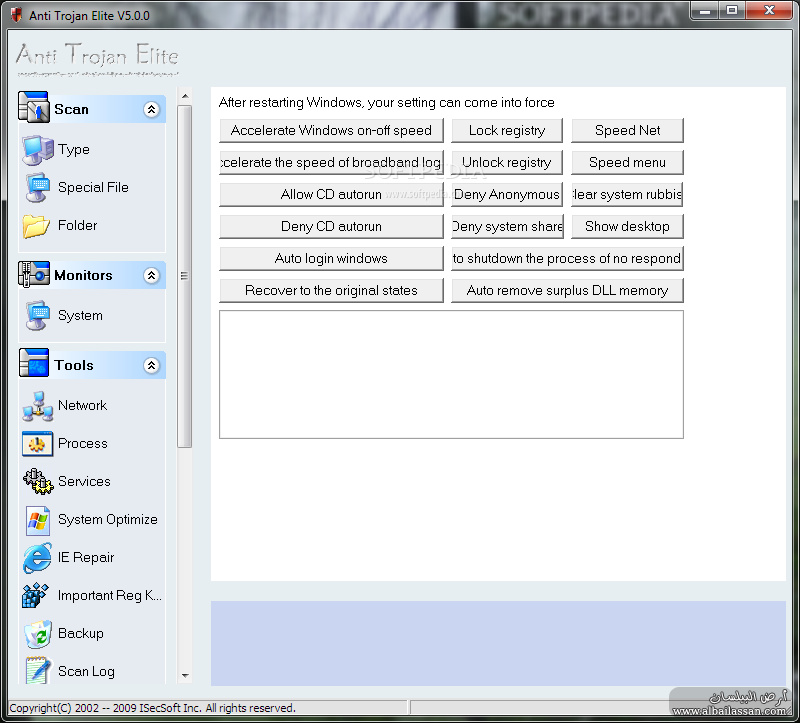Click the Special File scan icon
The width and height of the screenshot is (800, 723).
38,188
